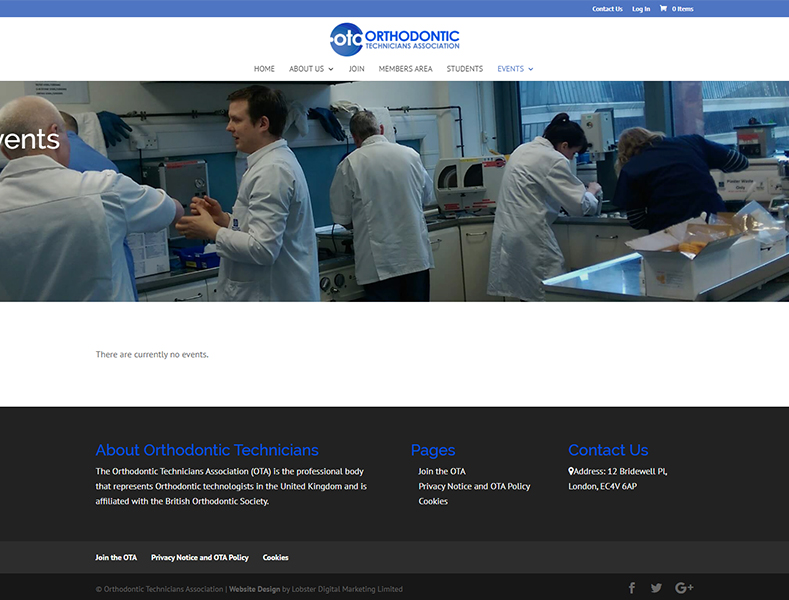
Task: Click the OTA logo in the header
Action: pos(394,39)
